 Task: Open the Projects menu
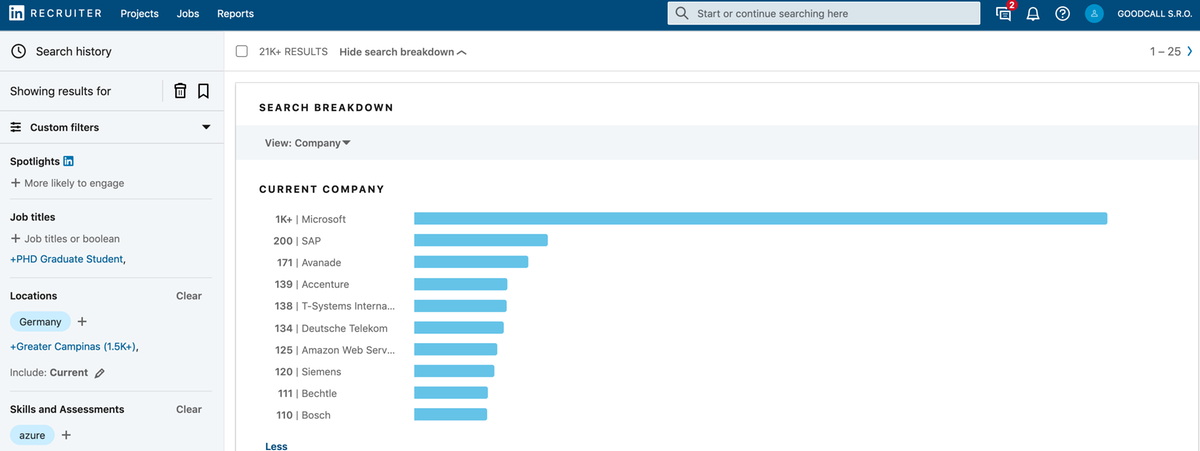(140, 14)
